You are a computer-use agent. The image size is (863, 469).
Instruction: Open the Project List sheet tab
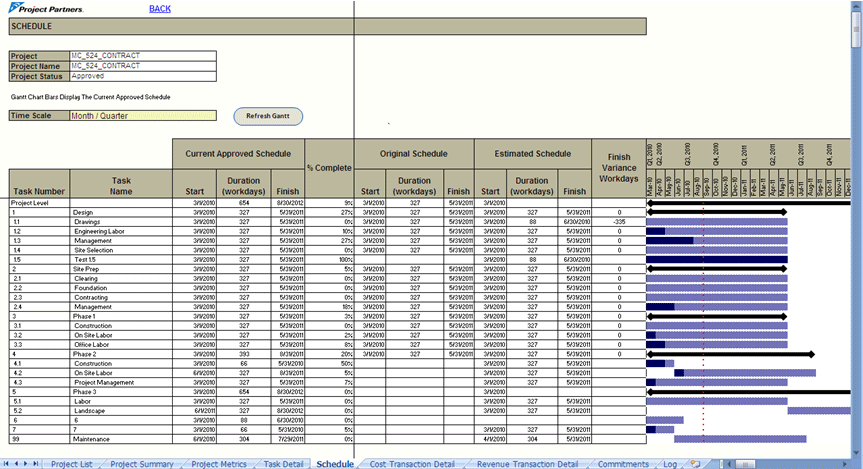[72, 464]
